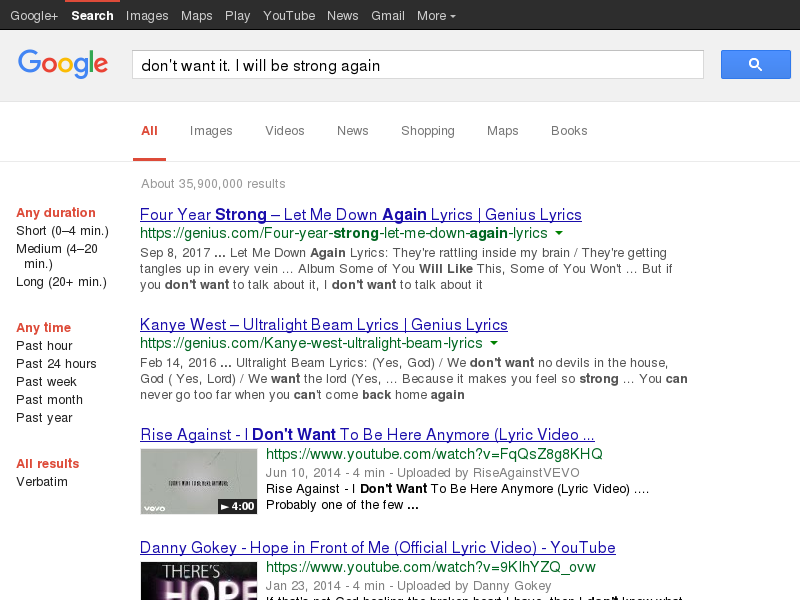800x600 pixels.
Task: Switch to the Shopping results tab
Action: 428,131
